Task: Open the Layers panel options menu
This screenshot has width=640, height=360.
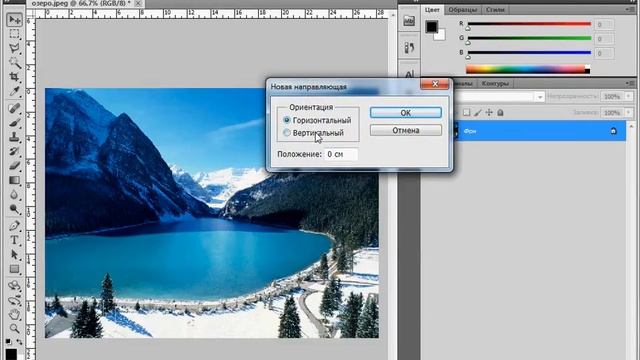Action: click(x=631, y=83)
